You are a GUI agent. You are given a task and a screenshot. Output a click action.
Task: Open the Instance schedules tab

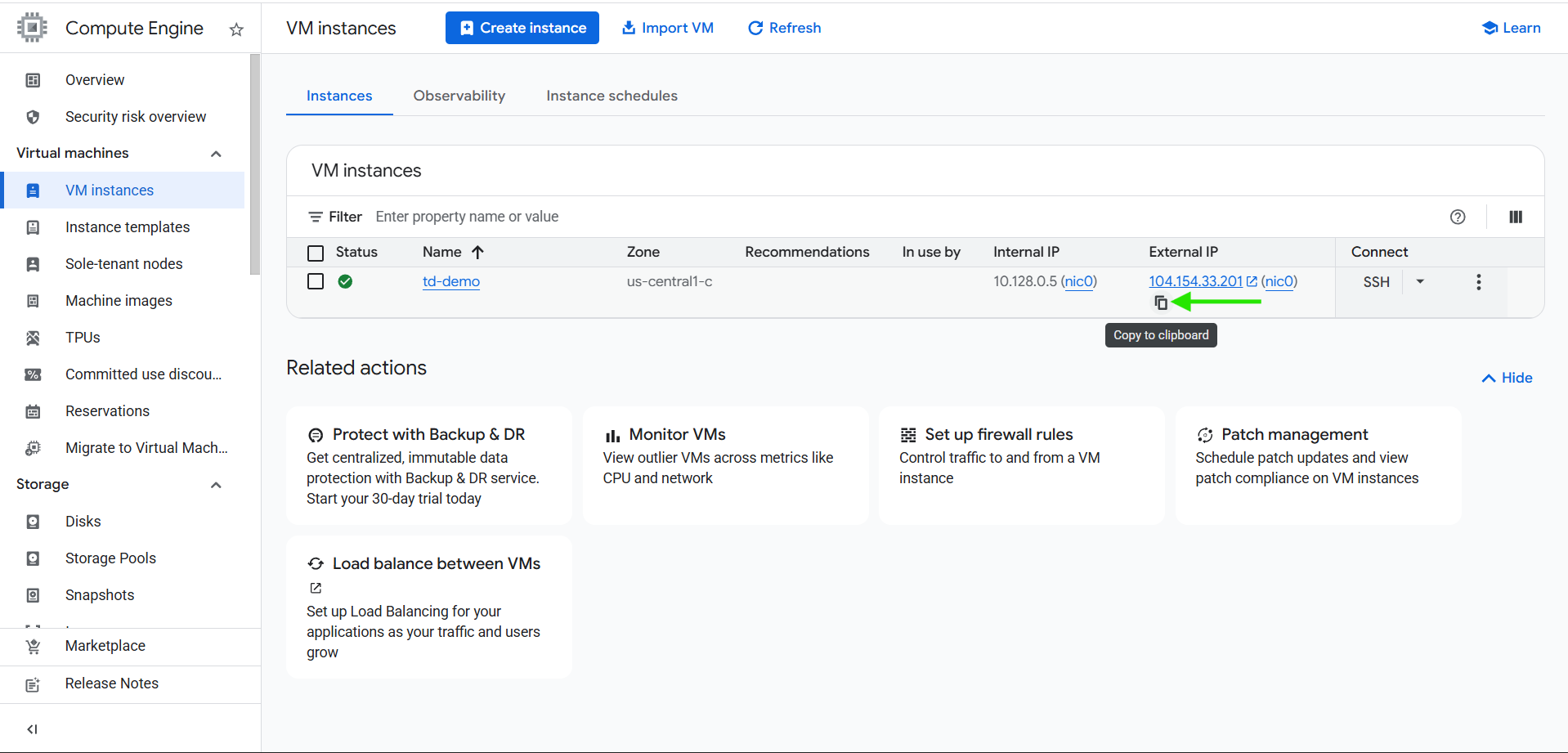click(612, 96)
